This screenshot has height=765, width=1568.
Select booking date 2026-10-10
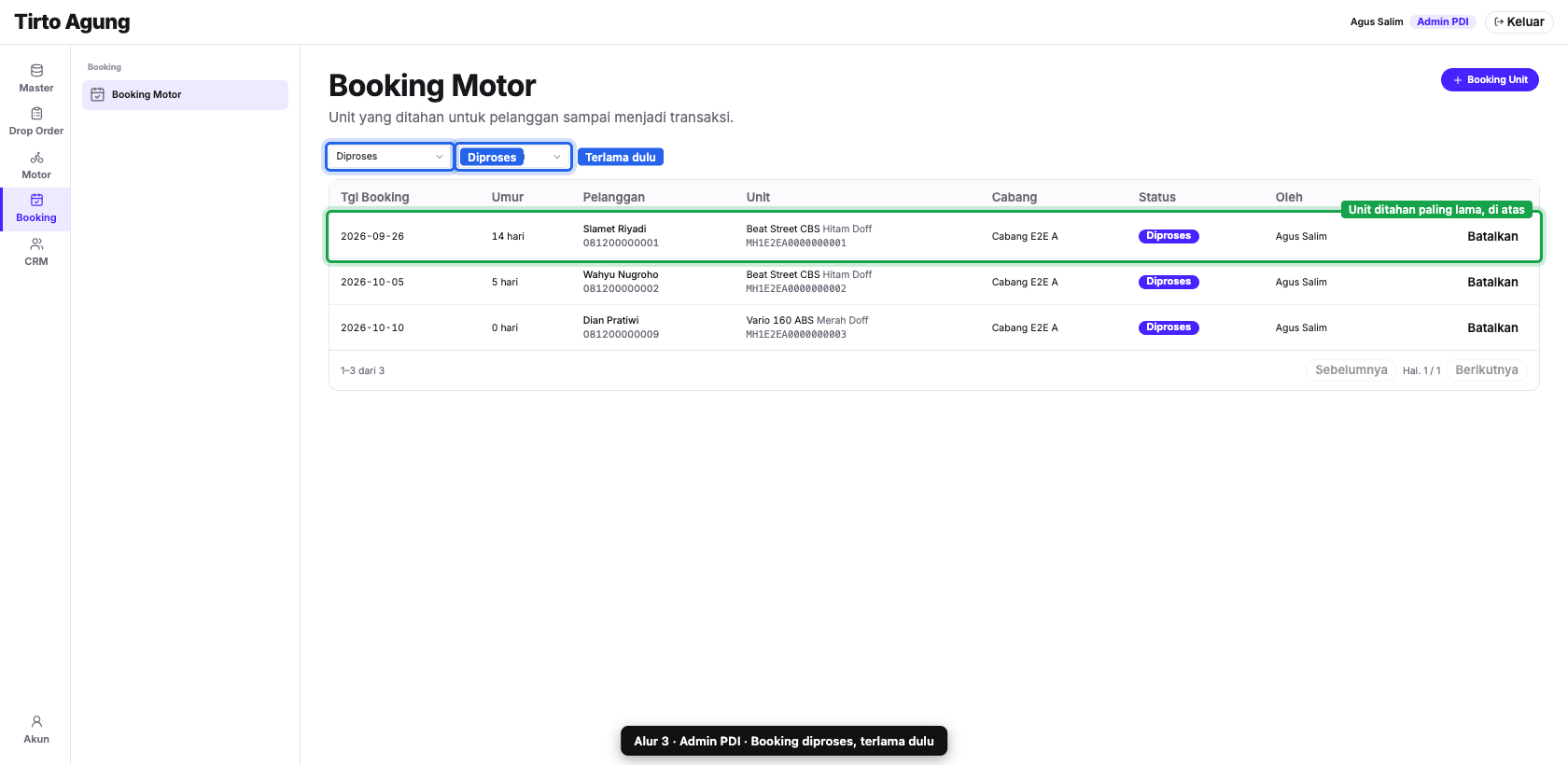[372, 327]
